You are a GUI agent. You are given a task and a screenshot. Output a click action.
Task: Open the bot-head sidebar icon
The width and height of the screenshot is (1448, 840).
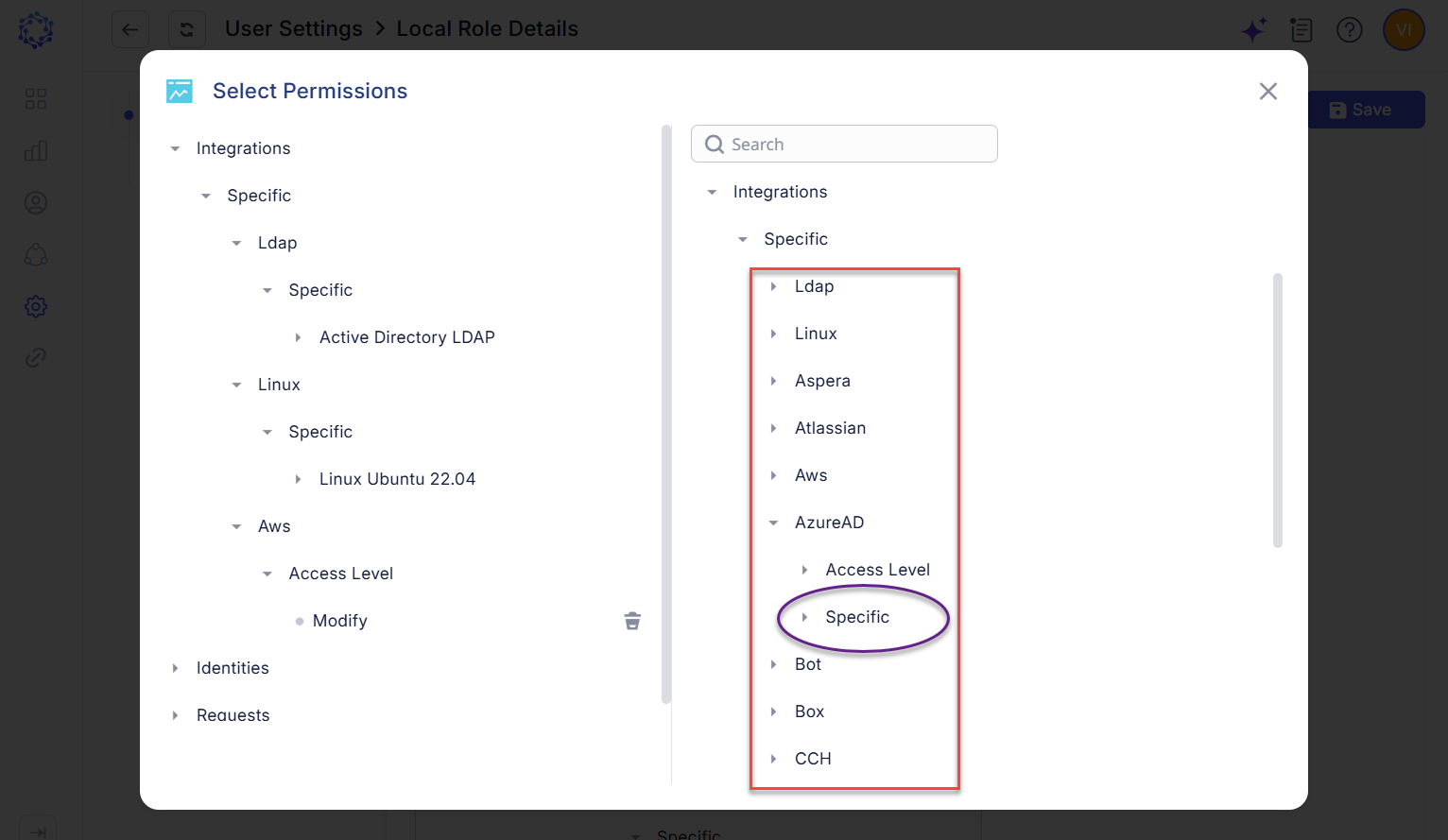pos(36,255)
